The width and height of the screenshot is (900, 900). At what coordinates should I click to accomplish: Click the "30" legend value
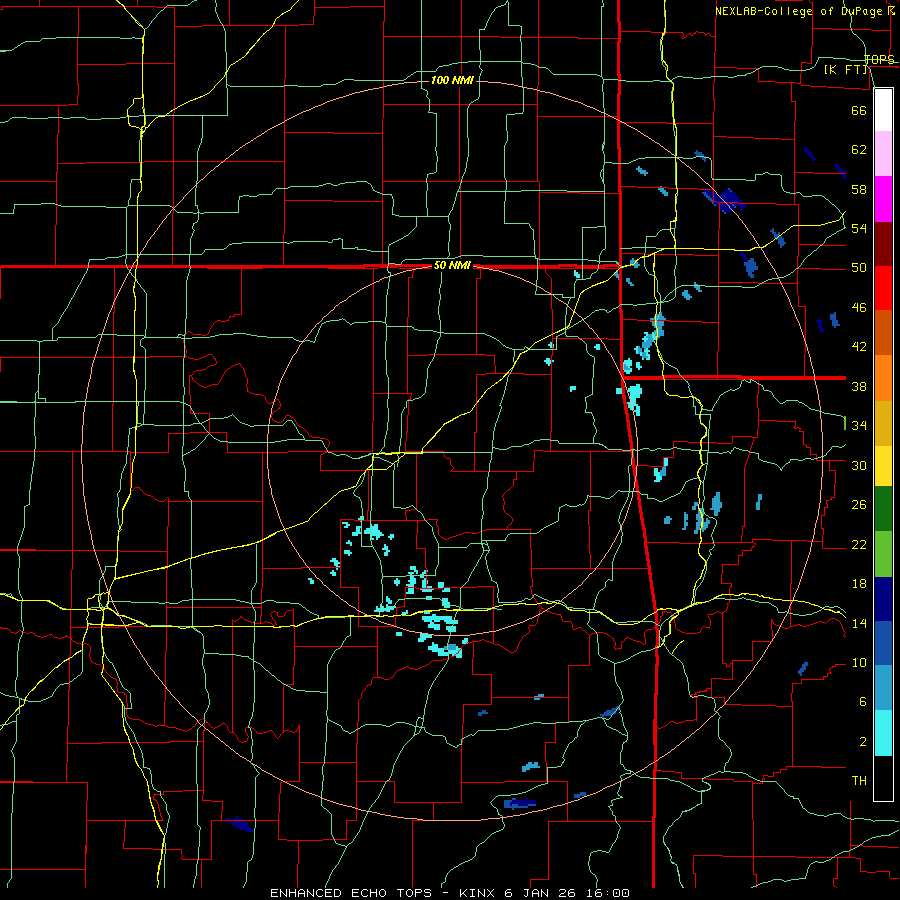coord(859,465)
